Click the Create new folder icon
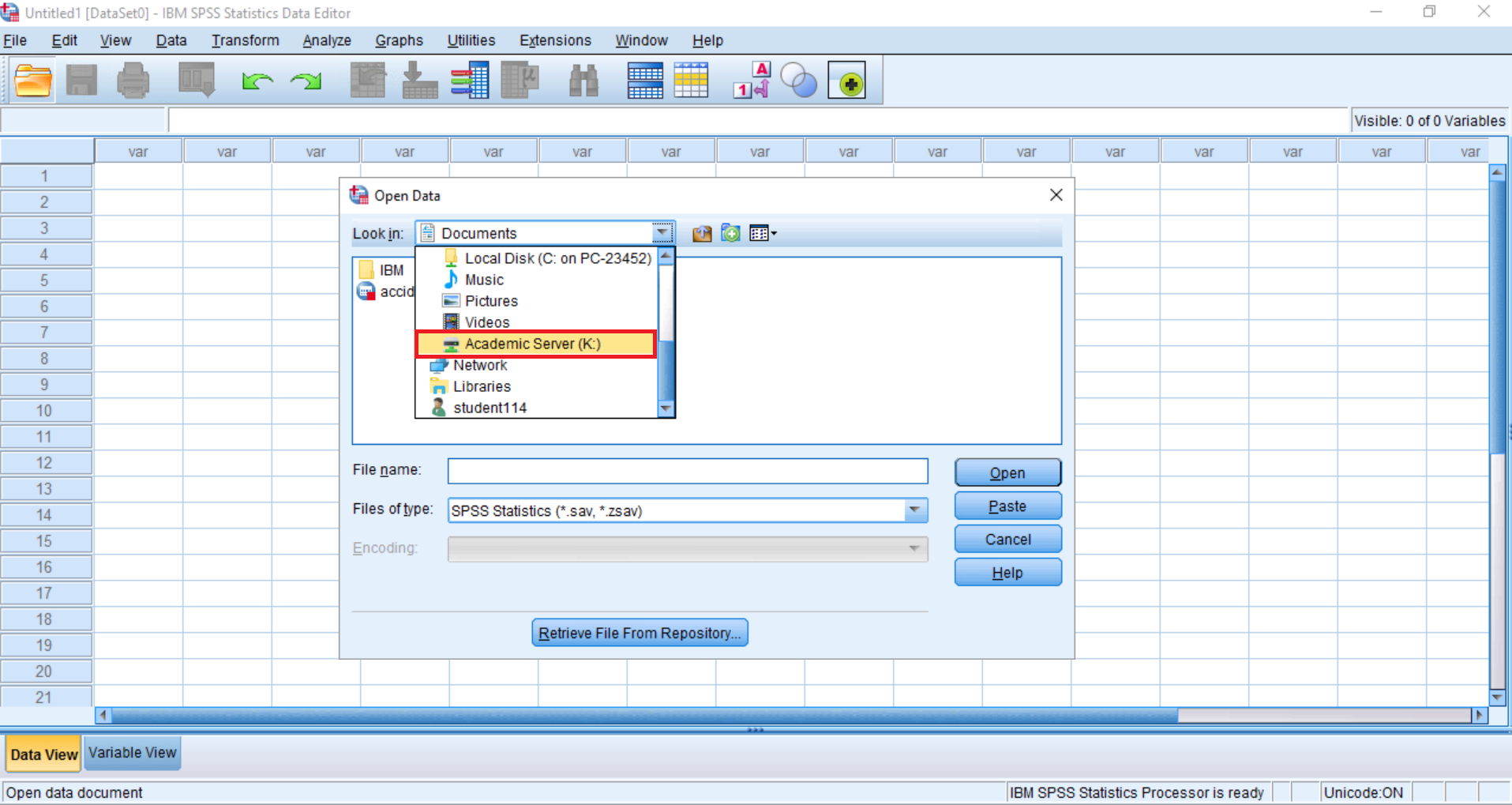Image resolution: width=1512 pixels, height=805 pixels. click(x=731, y=233)
